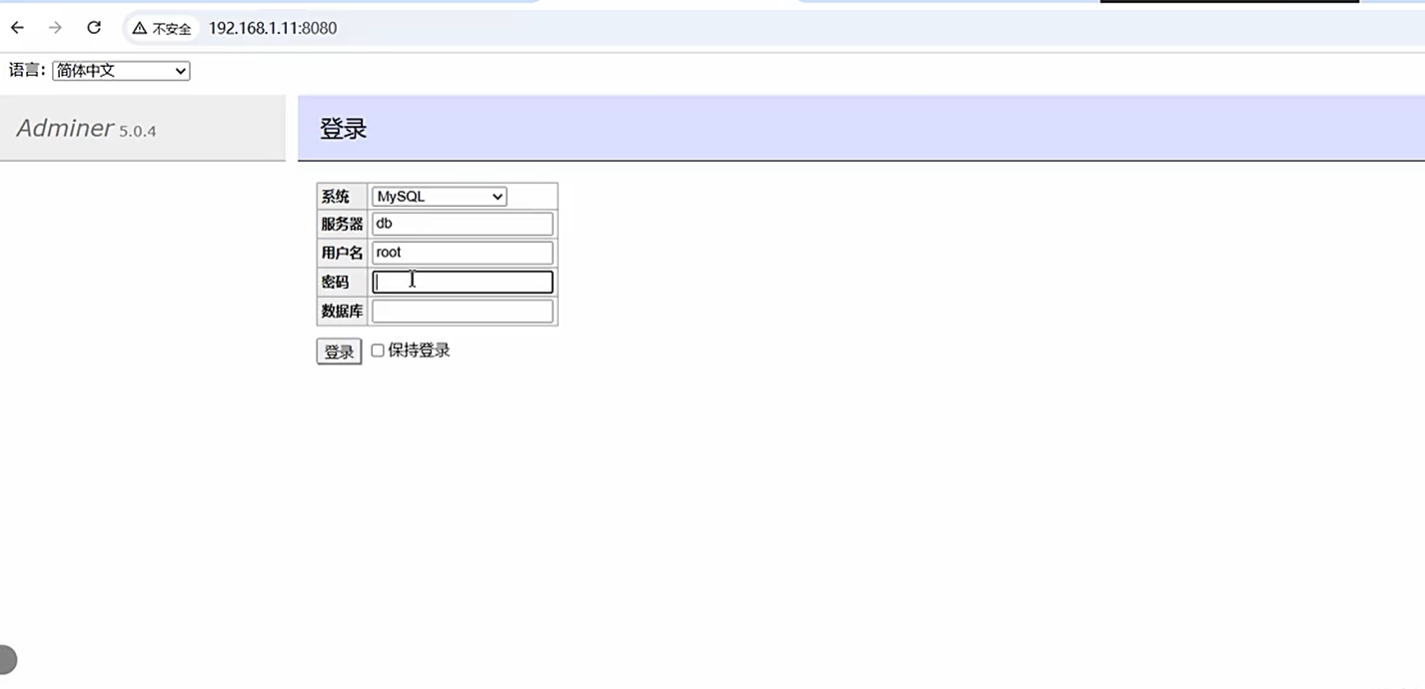This screenshot has height=689, width=1425.
Task: Click the 系统 row label
Action: coord(335,197)
